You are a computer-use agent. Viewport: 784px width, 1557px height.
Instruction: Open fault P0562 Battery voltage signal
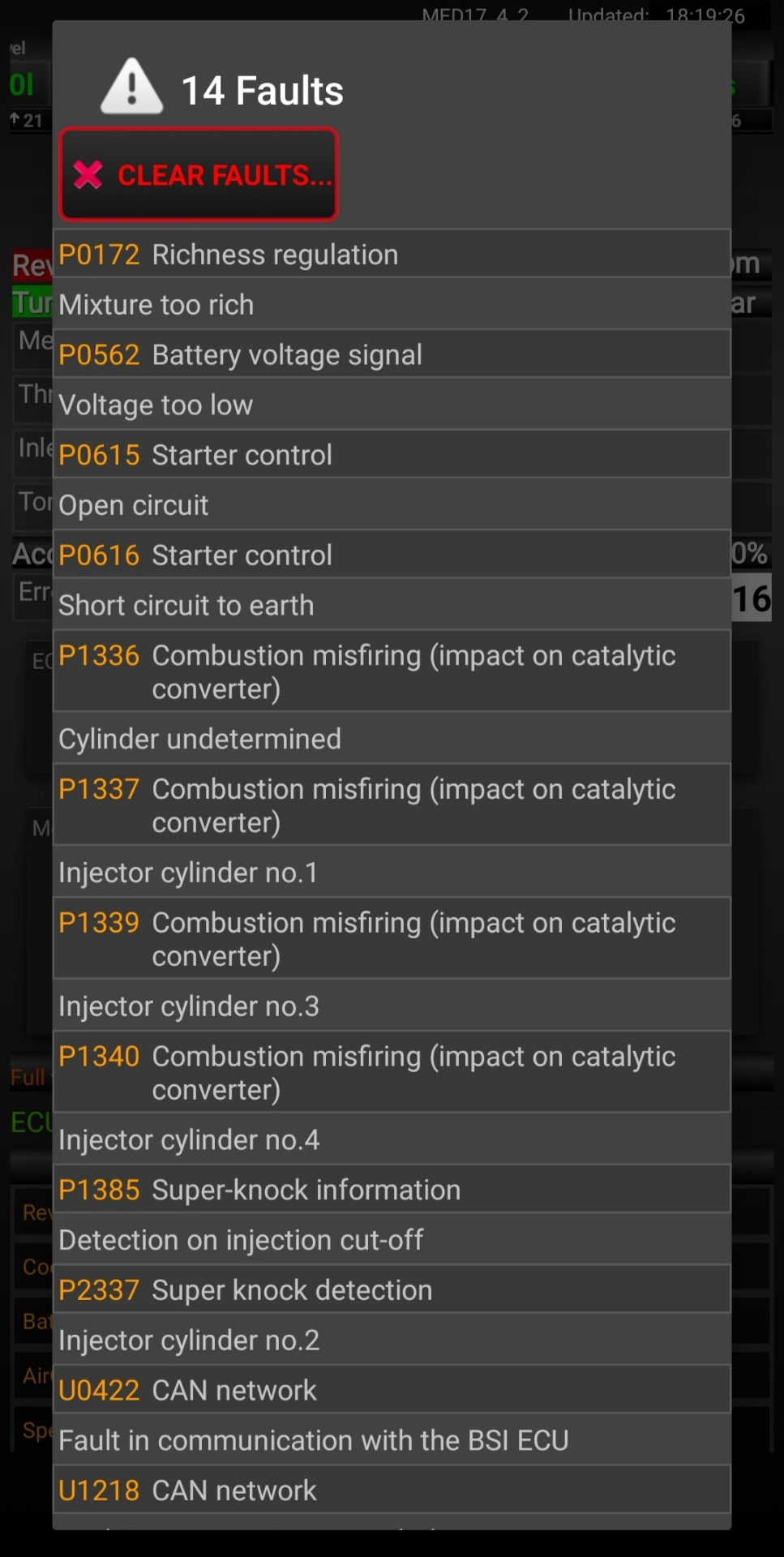click(391, 355)
